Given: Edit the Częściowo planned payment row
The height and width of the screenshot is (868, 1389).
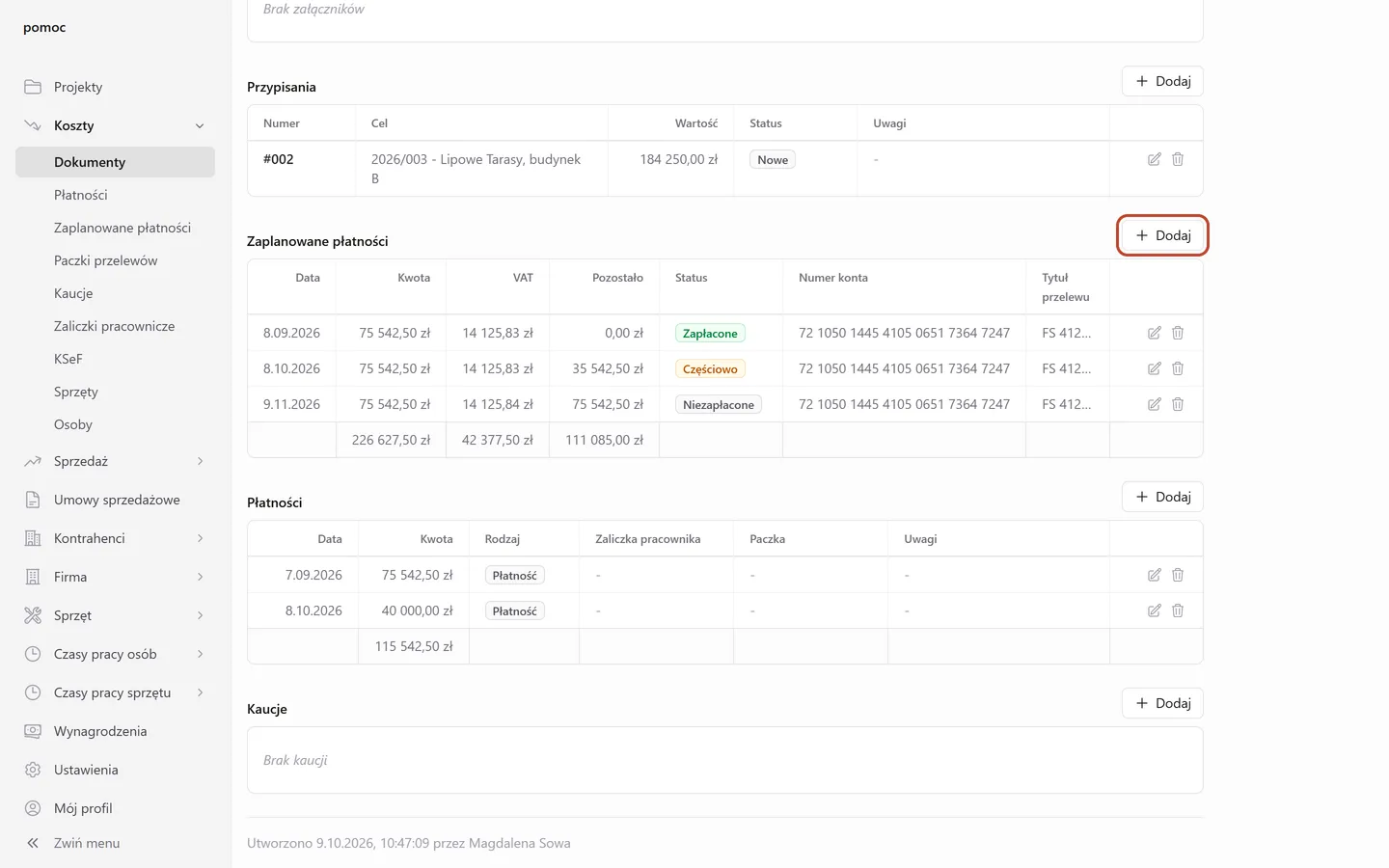Looking at the screenshot, I should pos(1154,368).
